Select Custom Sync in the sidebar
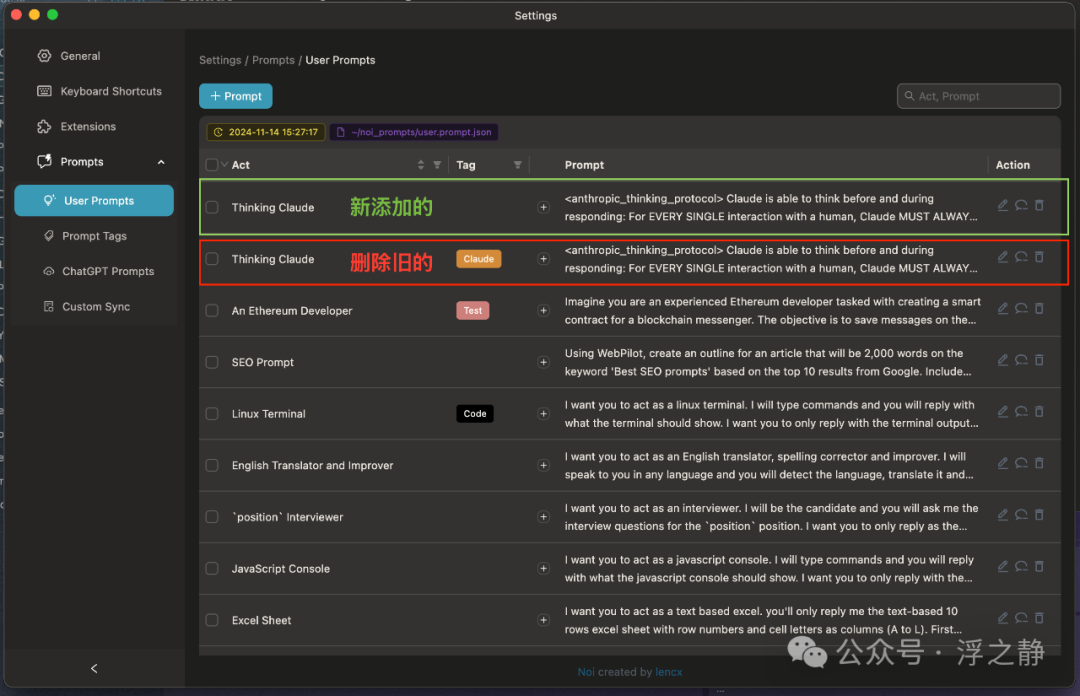The height and width of the screenshot is (696, 1080). coord(94,307)
